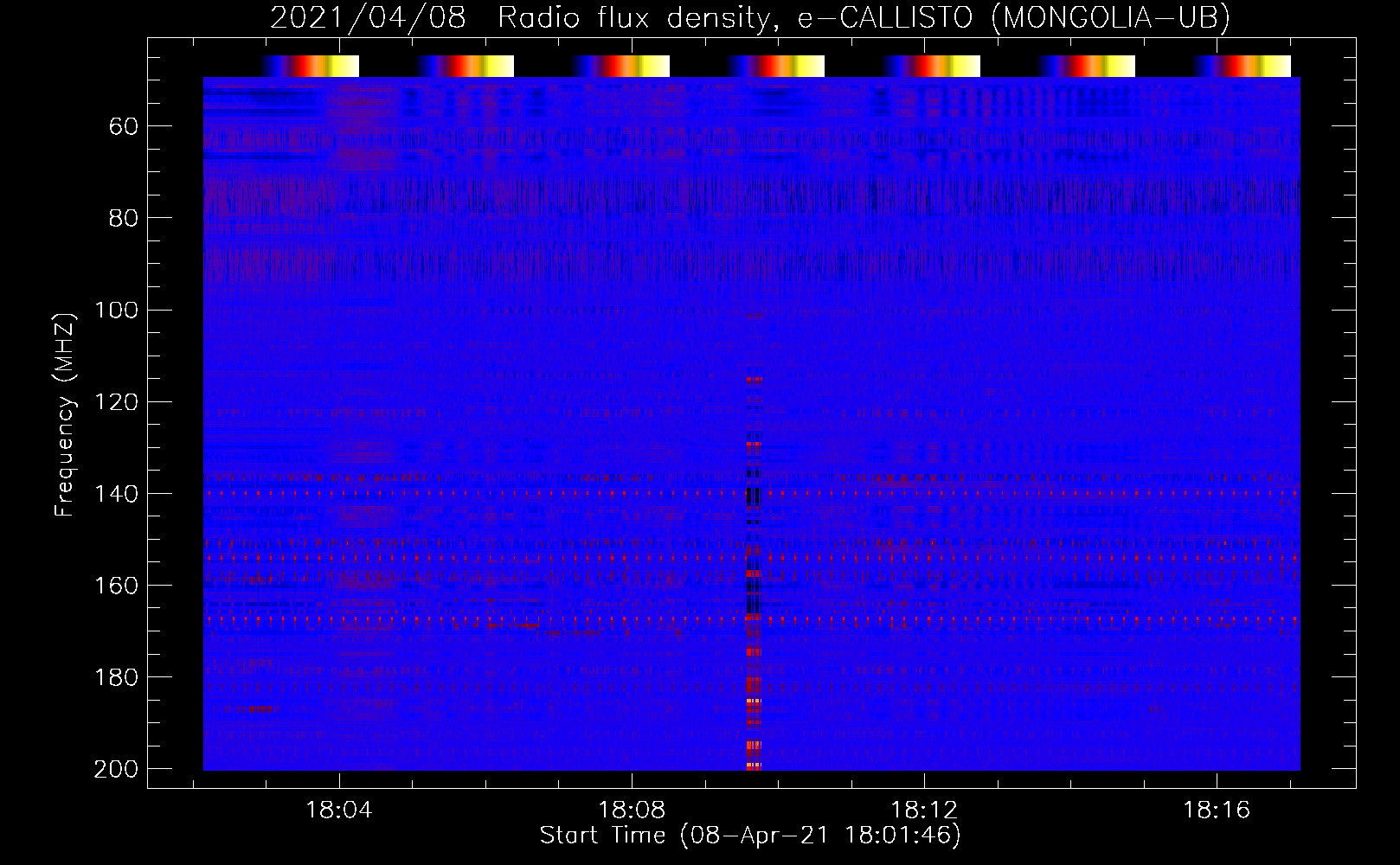
Task: Click the "Frequency (MHZ)" axis label
Action: click(65, 415)
